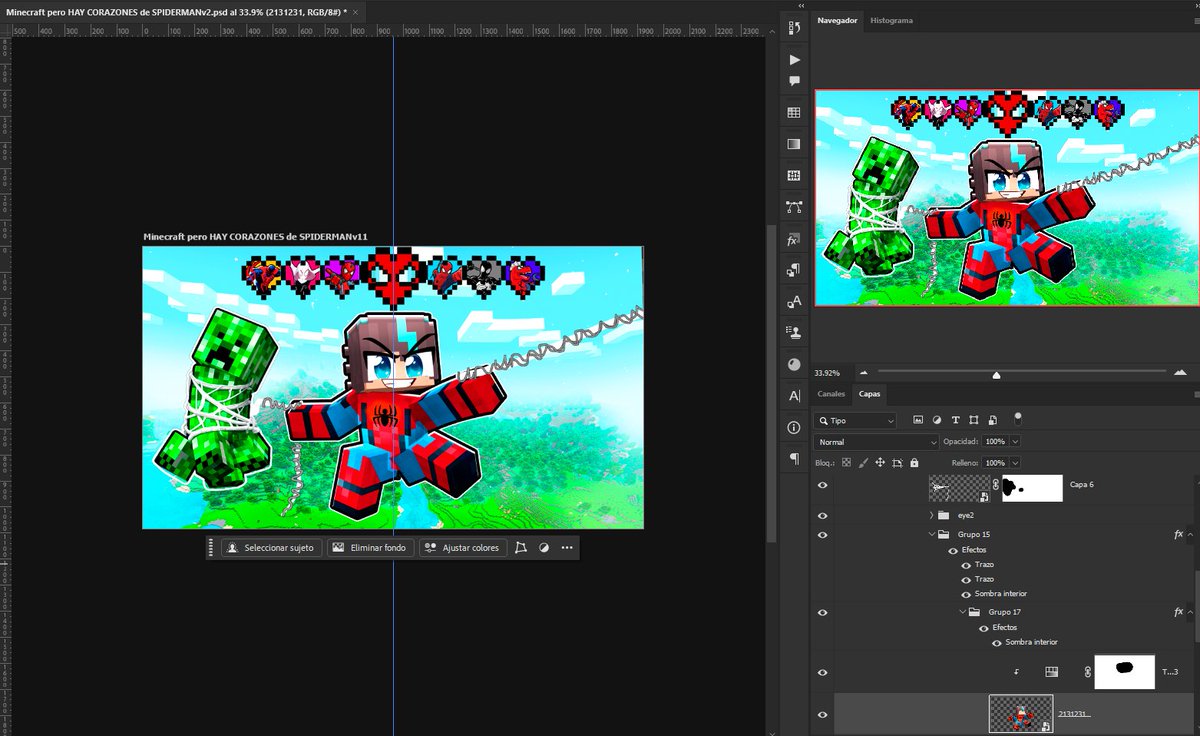Click Seleccionar sujeto button
The width and height of the screenshot is (1200, 736).
pos(269,548)
